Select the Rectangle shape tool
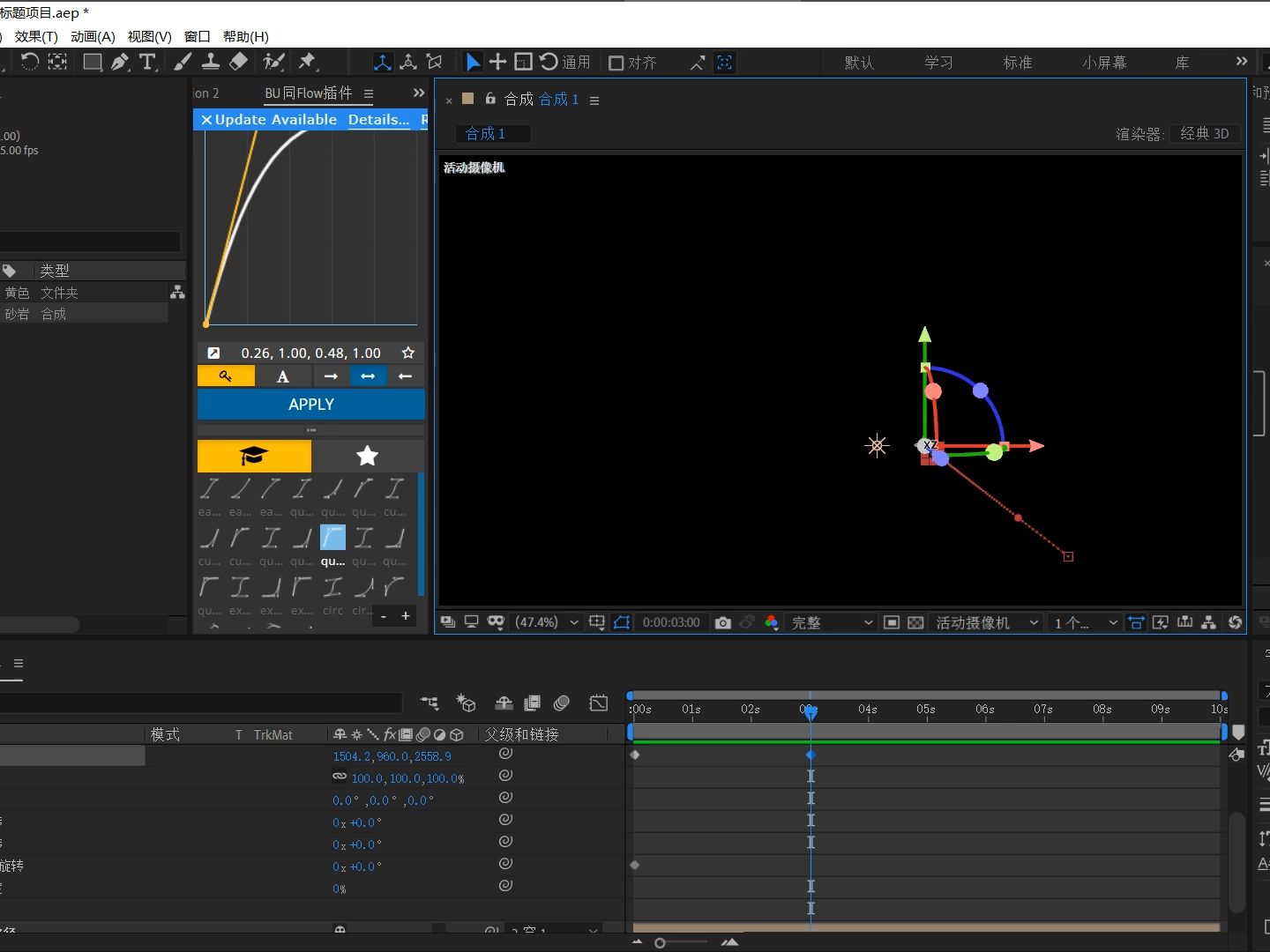This screenshot has width=1270, height=952. [92, 62]
